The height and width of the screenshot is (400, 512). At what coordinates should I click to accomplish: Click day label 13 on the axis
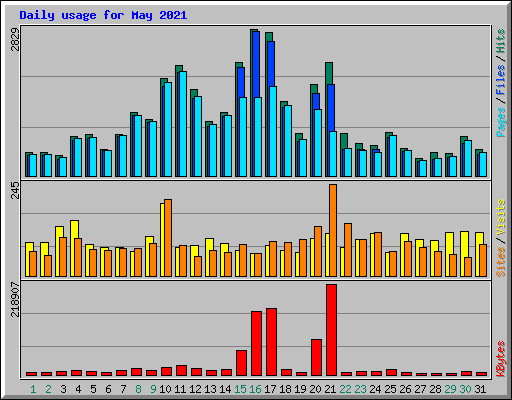(x=210, y=389)
